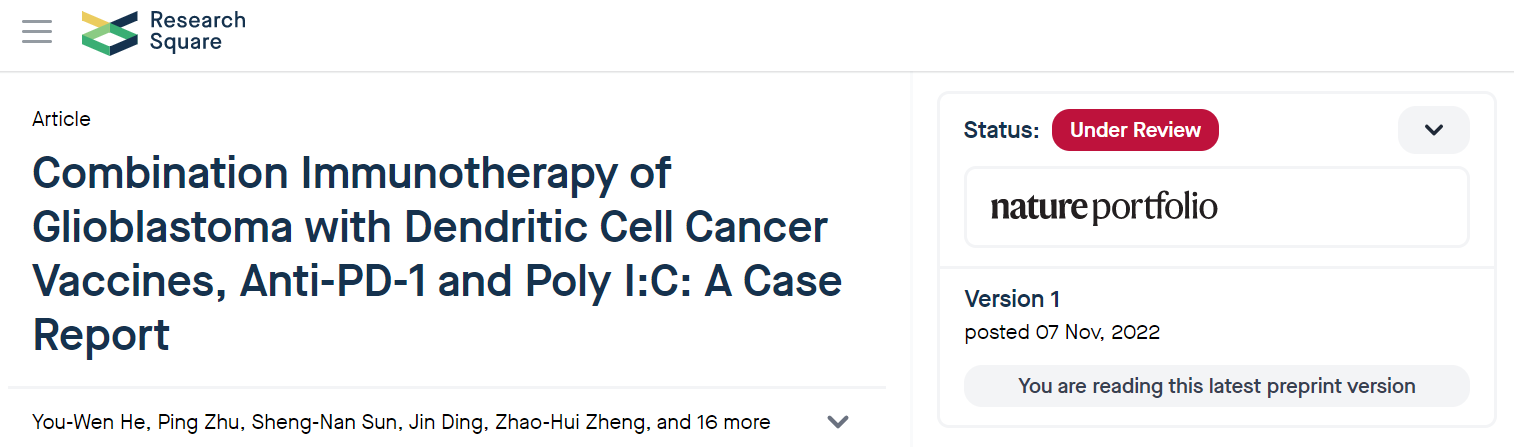The width and height of the screenshot is (1514, 447).
Task: Click the Version 1 heading
Action: click(x=1012, y=299)
